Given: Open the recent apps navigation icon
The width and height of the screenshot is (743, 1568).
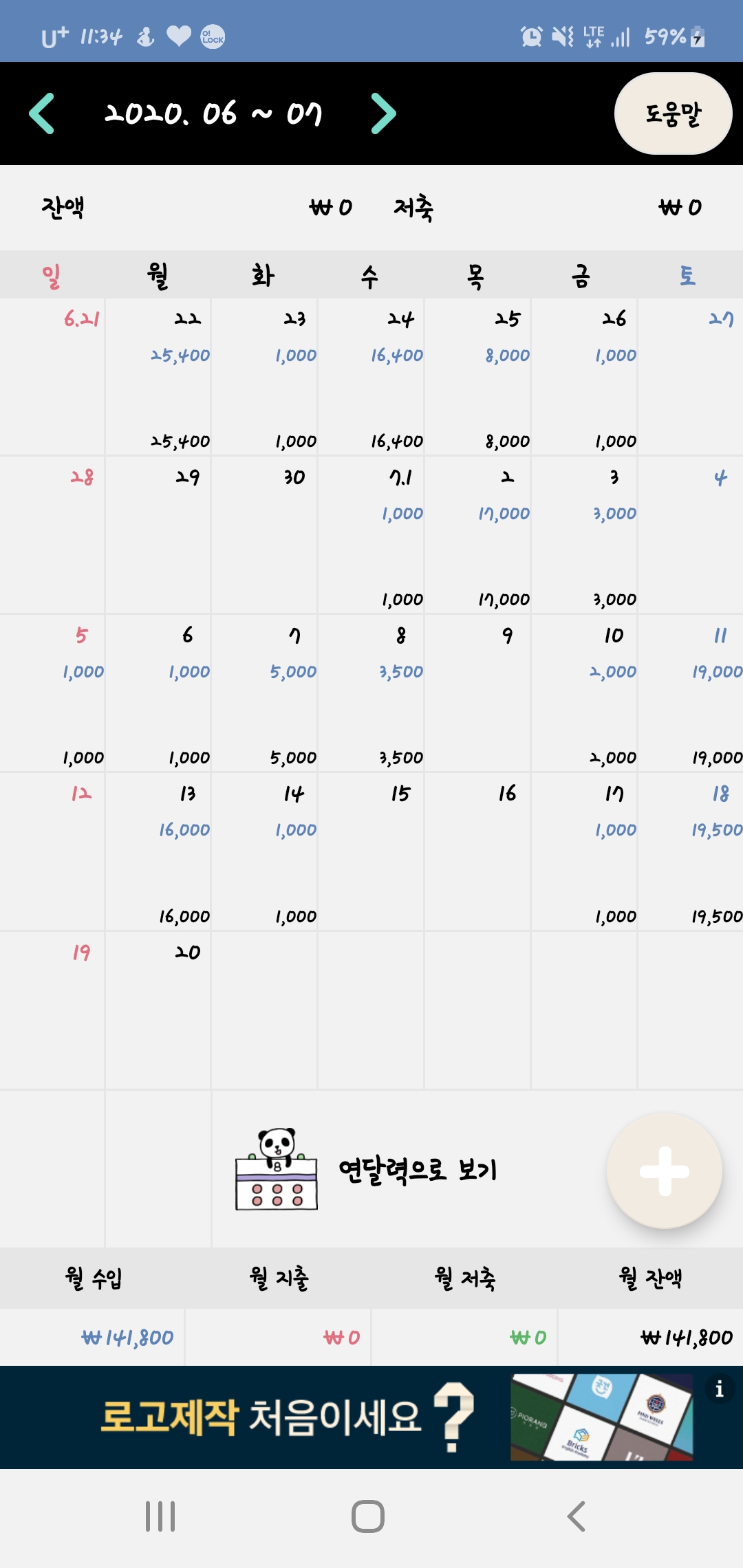Looking at the screenshot, I should click(x=160, y=1516).
